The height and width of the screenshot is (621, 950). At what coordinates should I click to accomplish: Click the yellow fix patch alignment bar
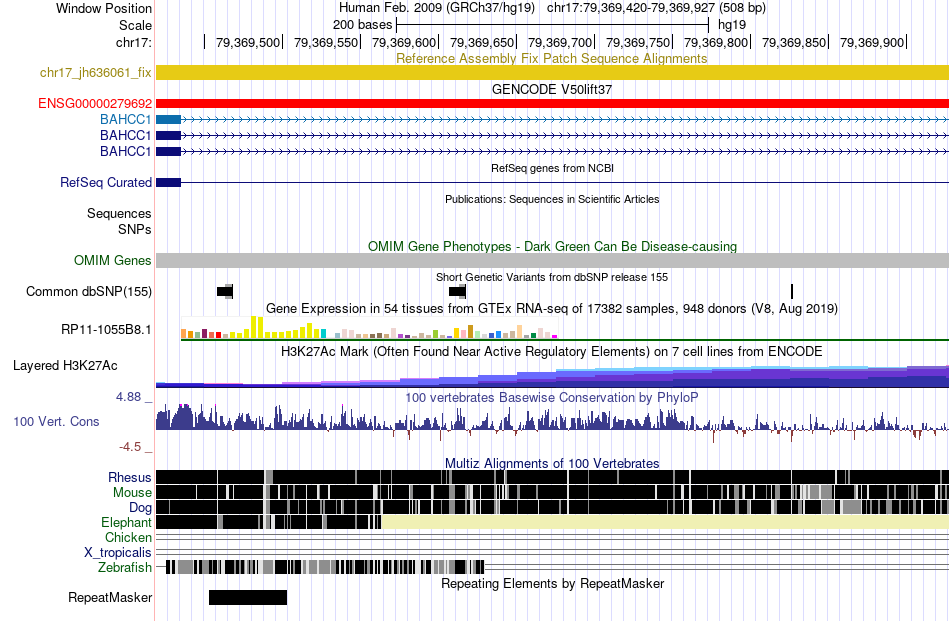point(552,73)
